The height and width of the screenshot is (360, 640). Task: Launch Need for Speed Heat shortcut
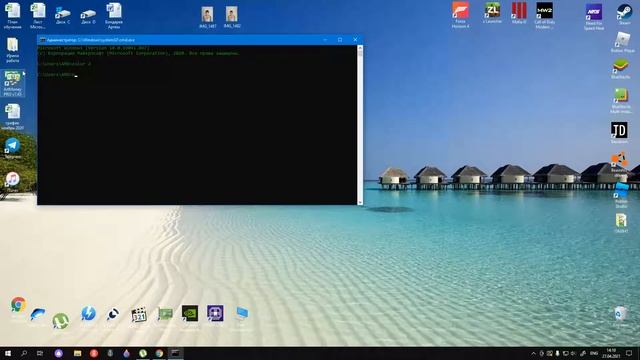pos(594,17)
